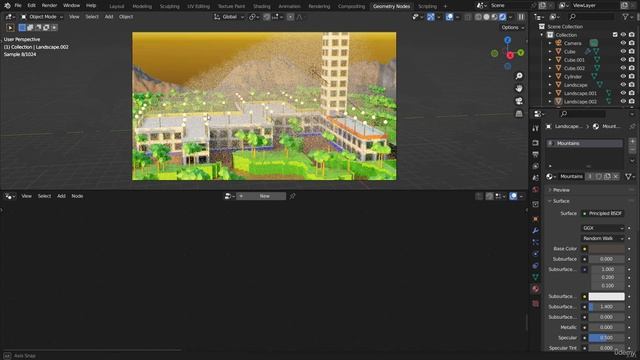This screenshot has height=360, width=640.
Task: Open the Object Data properties tab
Action: [x=536, y=277]
